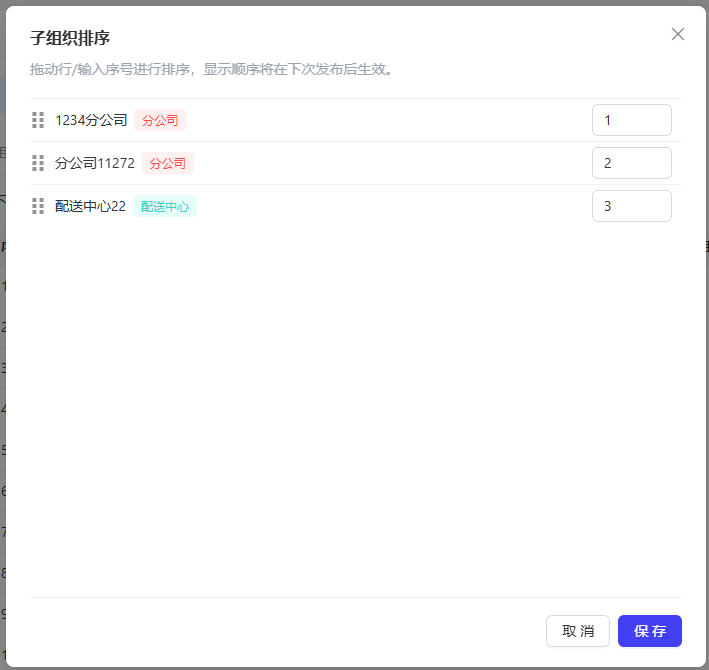This screenshot has width=709, height=670.
Task: Select the 配送中心22 name text
Action: coord(90,206)
